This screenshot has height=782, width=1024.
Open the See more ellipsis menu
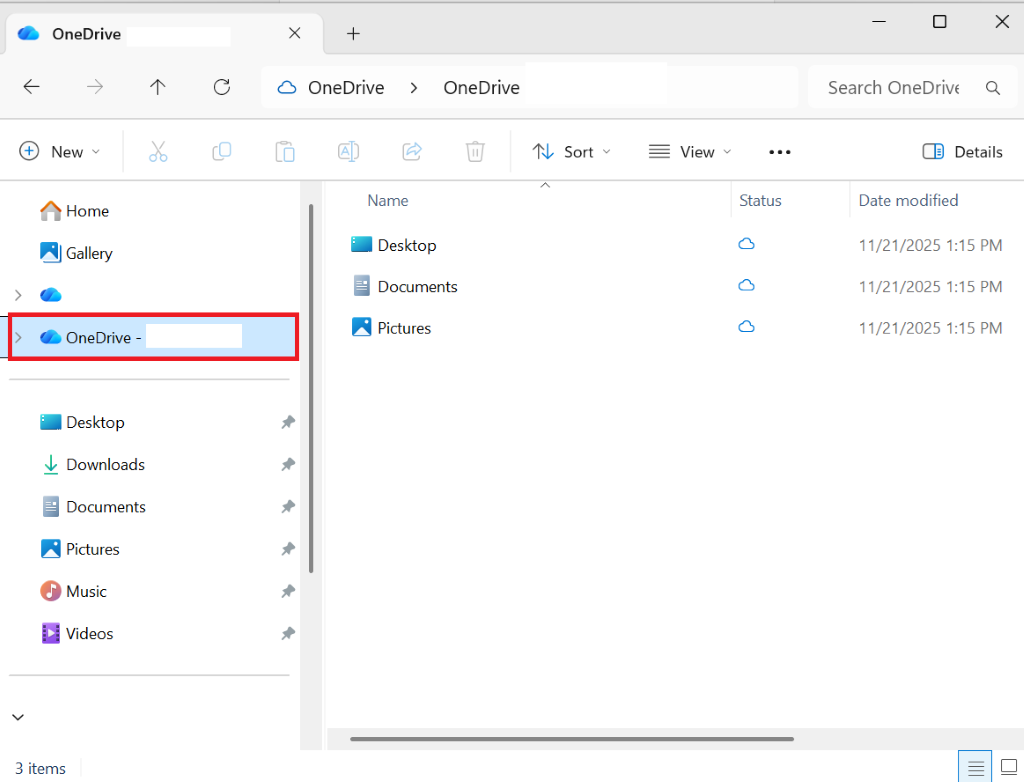780,151
